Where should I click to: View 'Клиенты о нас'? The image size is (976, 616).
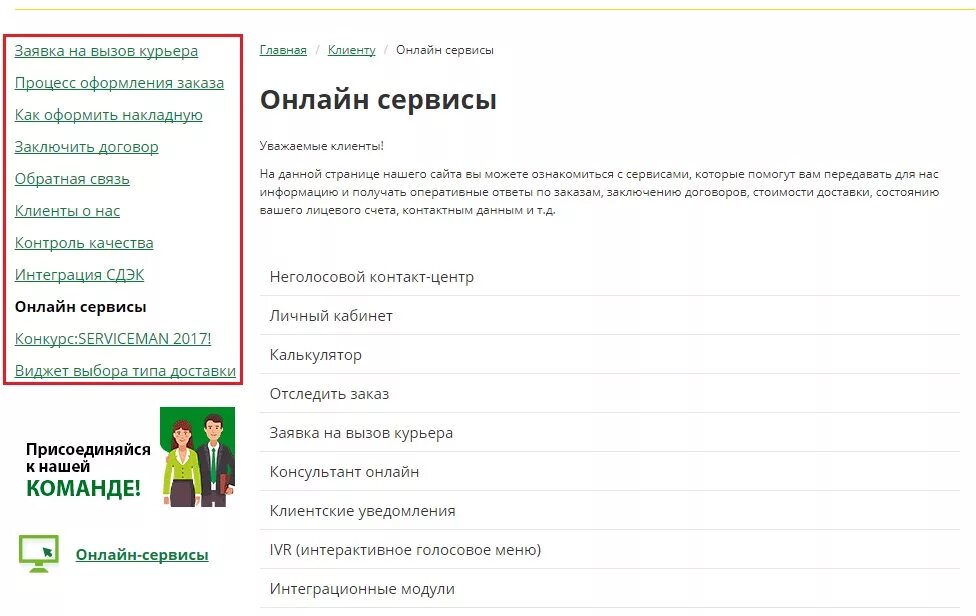[67, 211]
